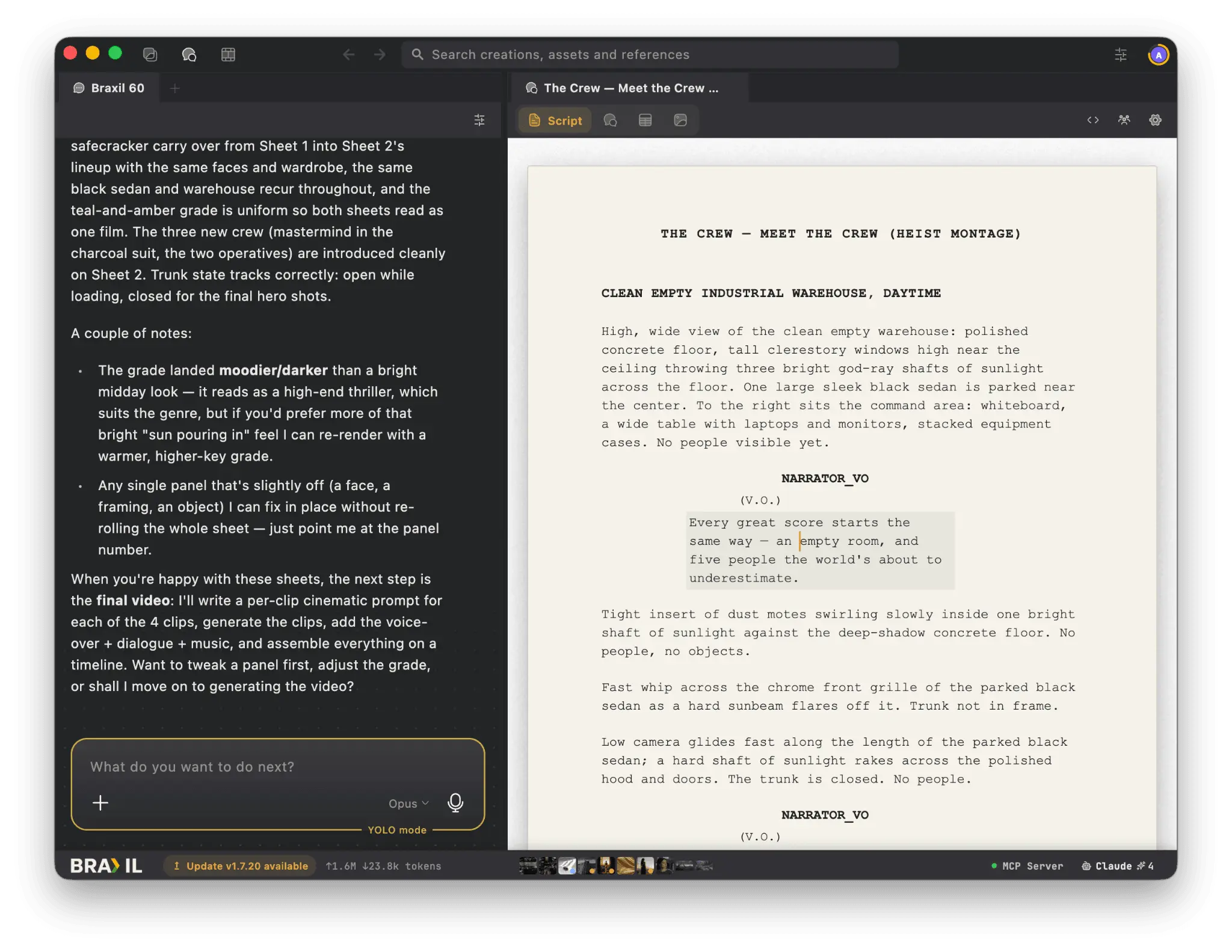Screen dimensions: 1232x952
Task: Open the characters people icon
Action: pos(1124,120)
